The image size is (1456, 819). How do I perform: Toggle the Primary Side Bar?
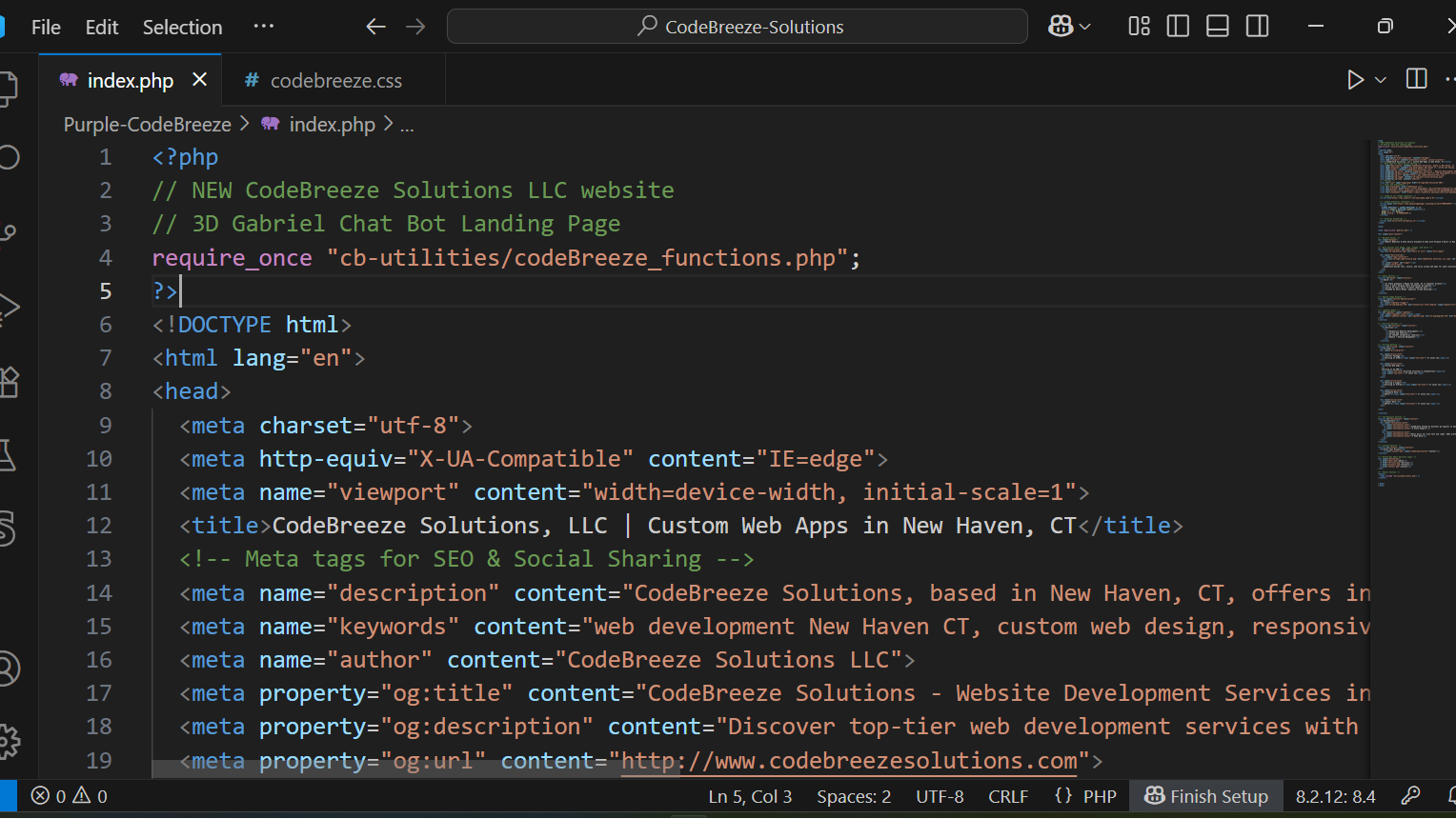pos(1178,26)
